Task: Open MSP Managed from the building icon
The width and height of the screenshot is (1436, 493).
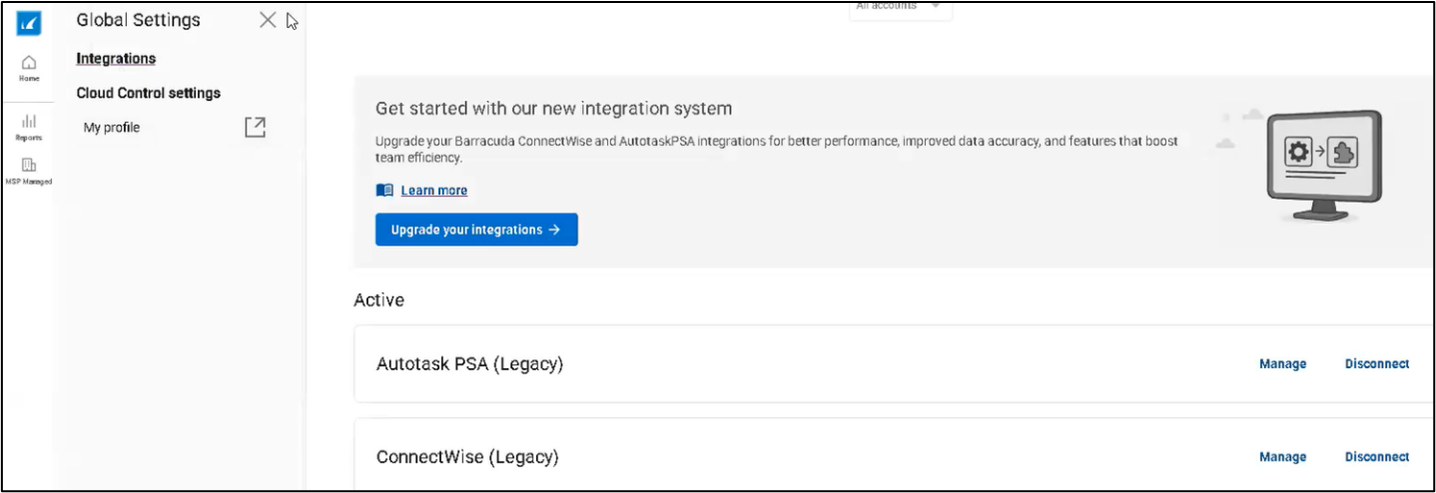Action: [29, 166]
